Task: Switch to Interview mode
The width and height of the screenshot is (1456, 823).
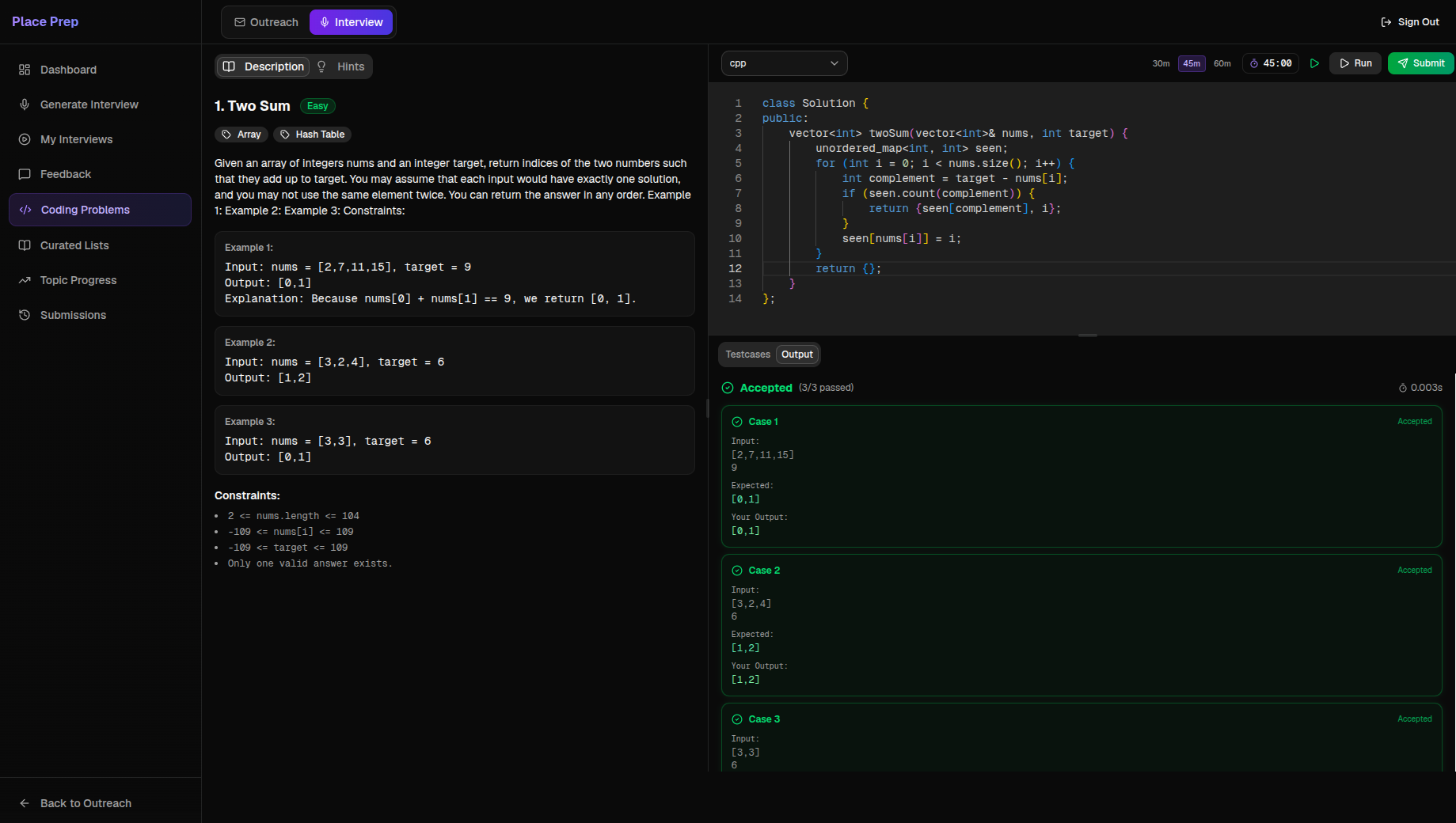Action: [351, 22]
